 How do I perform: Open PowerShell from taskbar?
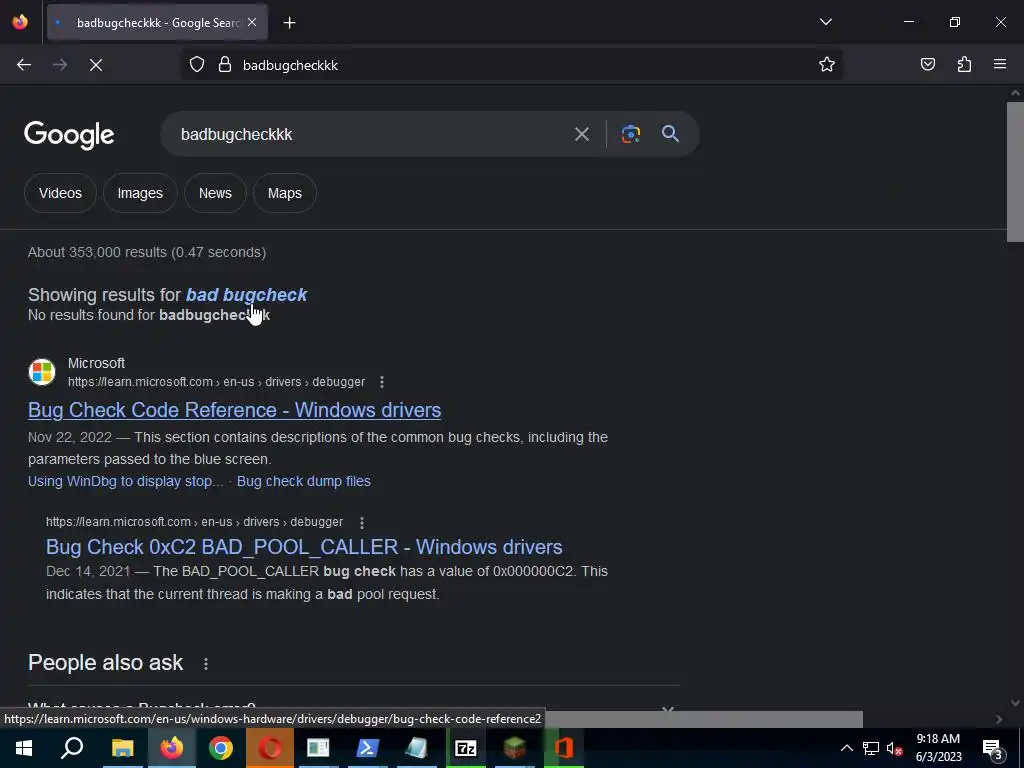pyautogui.click(x=367, y=748)
